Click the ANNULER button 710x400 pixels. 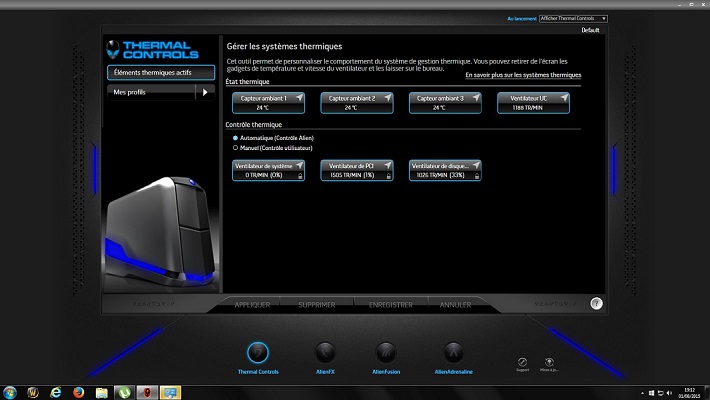456,305
